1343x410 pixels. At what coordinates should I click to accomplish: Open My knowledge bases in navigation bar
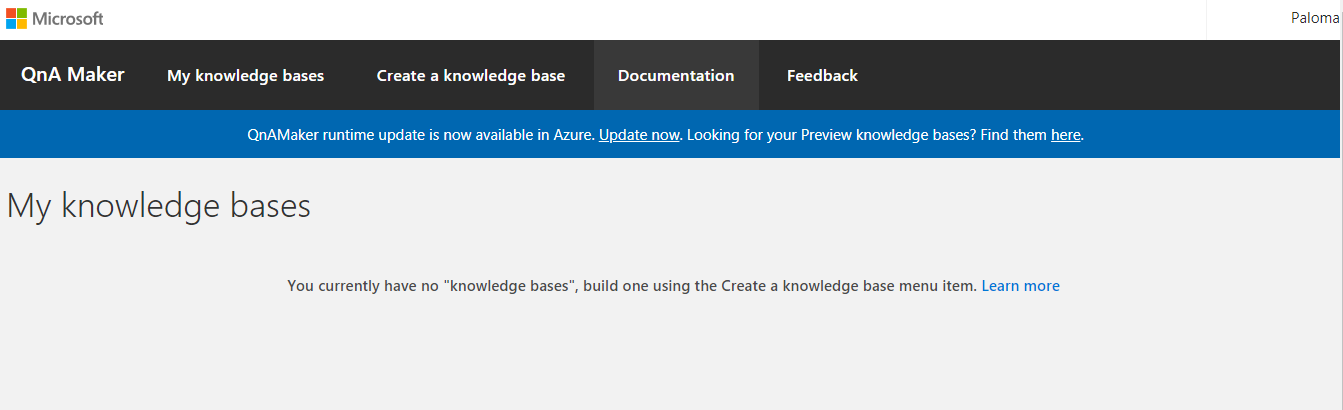[x=245, y=76]
